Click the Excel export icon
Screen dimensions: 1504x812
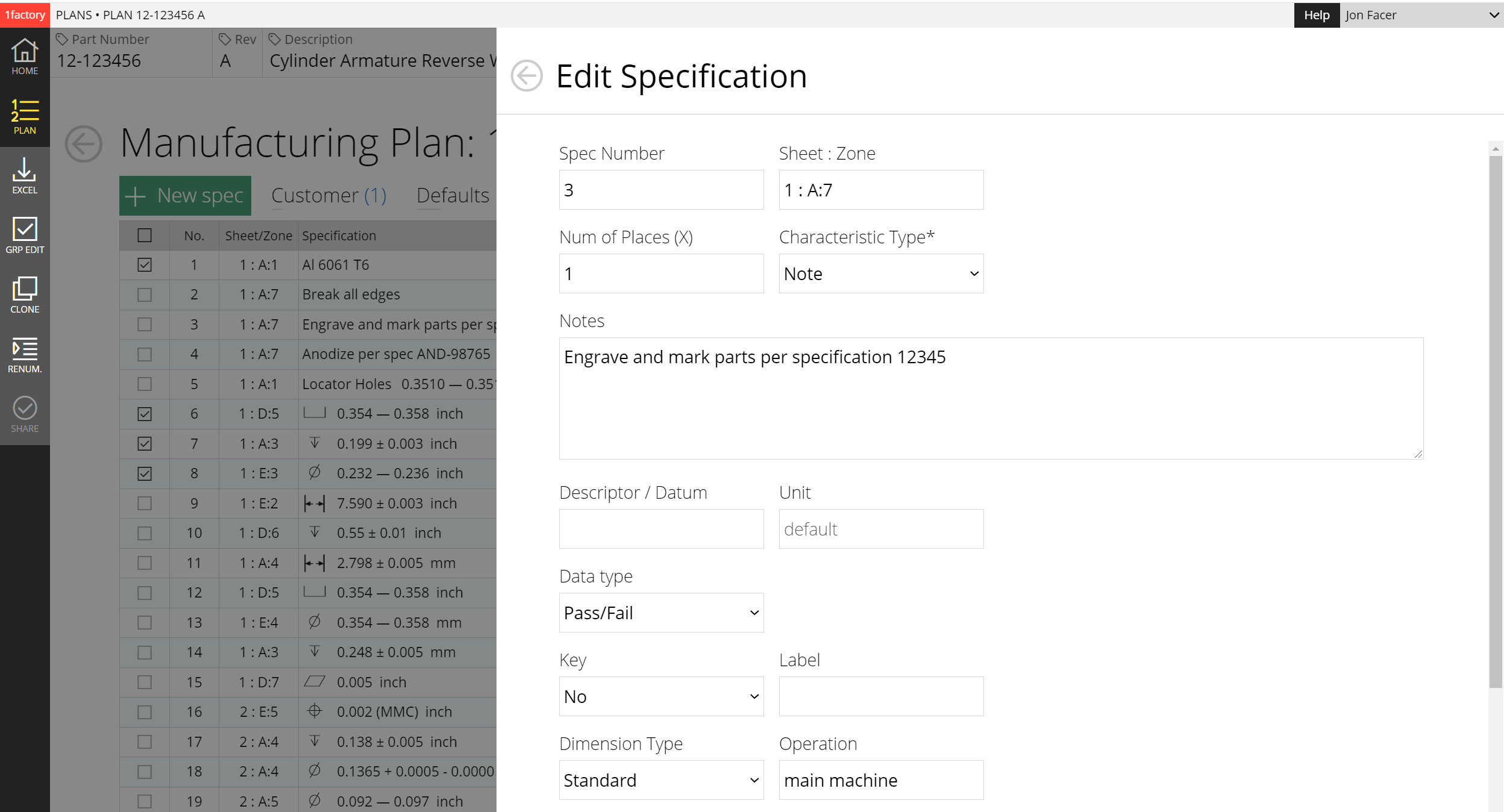pyautogui.click(x=25, y=176)
